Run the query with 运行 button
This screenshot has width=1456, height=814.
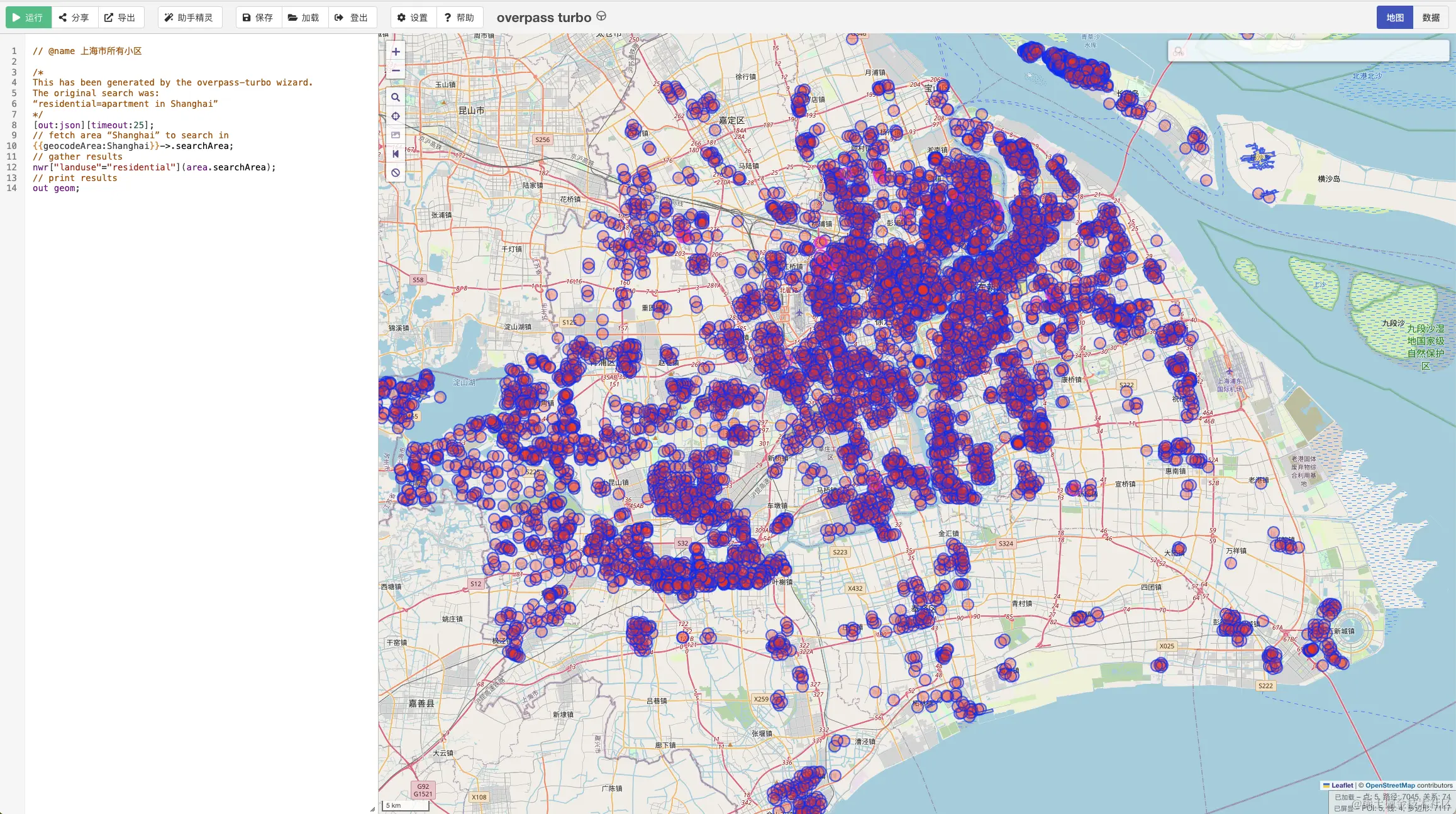coord(28,18)
